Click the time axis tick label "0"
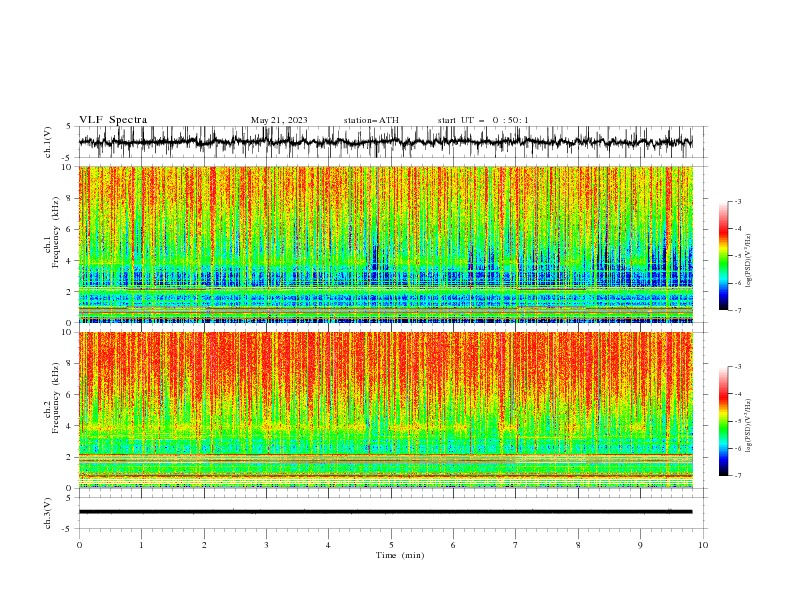The width and height of the screenshot is (792, 612). click(79, 545)
